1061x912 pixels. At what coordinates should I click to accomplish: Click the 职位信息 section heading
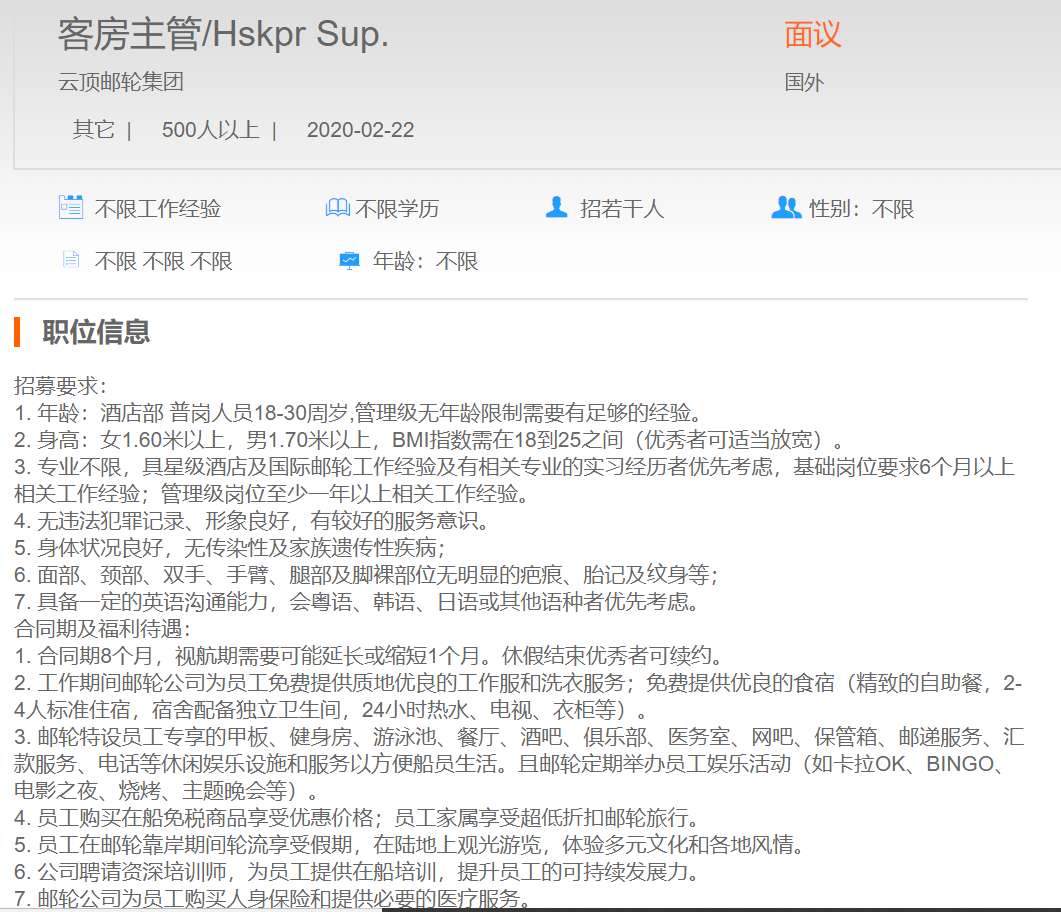96,332
